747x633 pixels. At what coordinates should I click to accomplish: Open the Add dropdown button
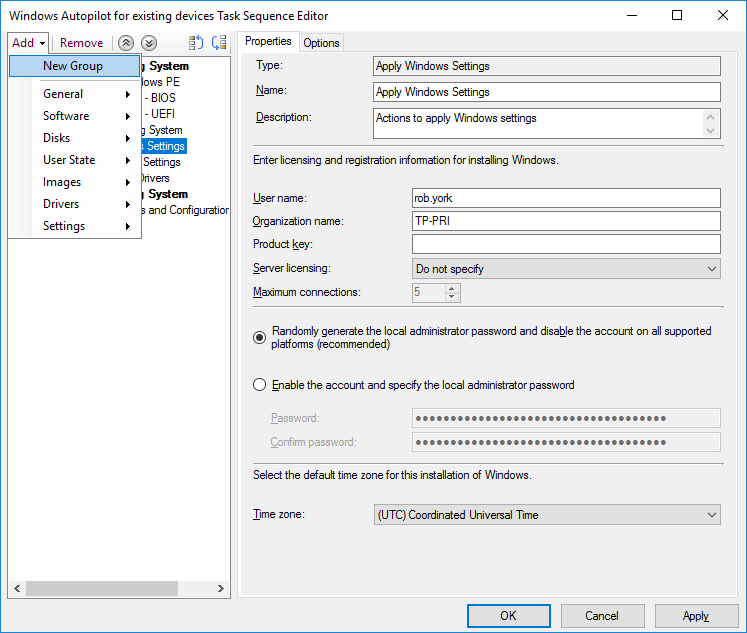coord(28,43)
